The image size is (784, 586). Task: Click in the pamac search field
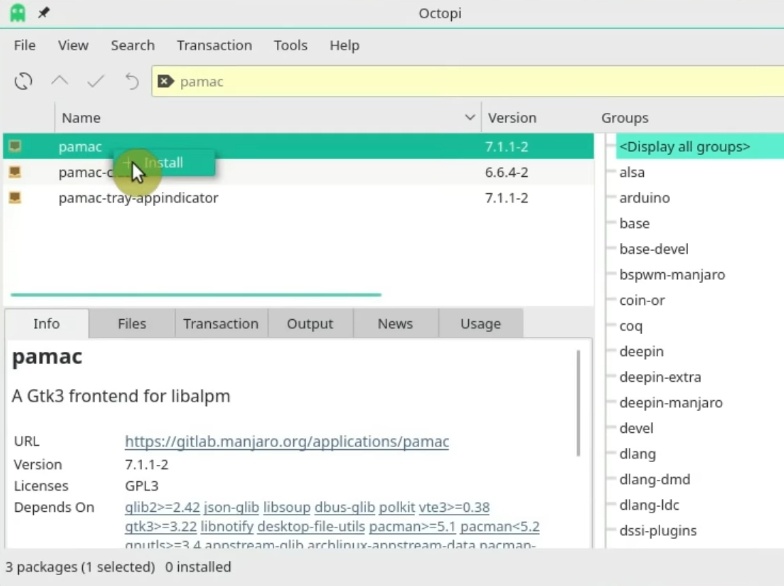pyautogui.click(x=470, y=81)
